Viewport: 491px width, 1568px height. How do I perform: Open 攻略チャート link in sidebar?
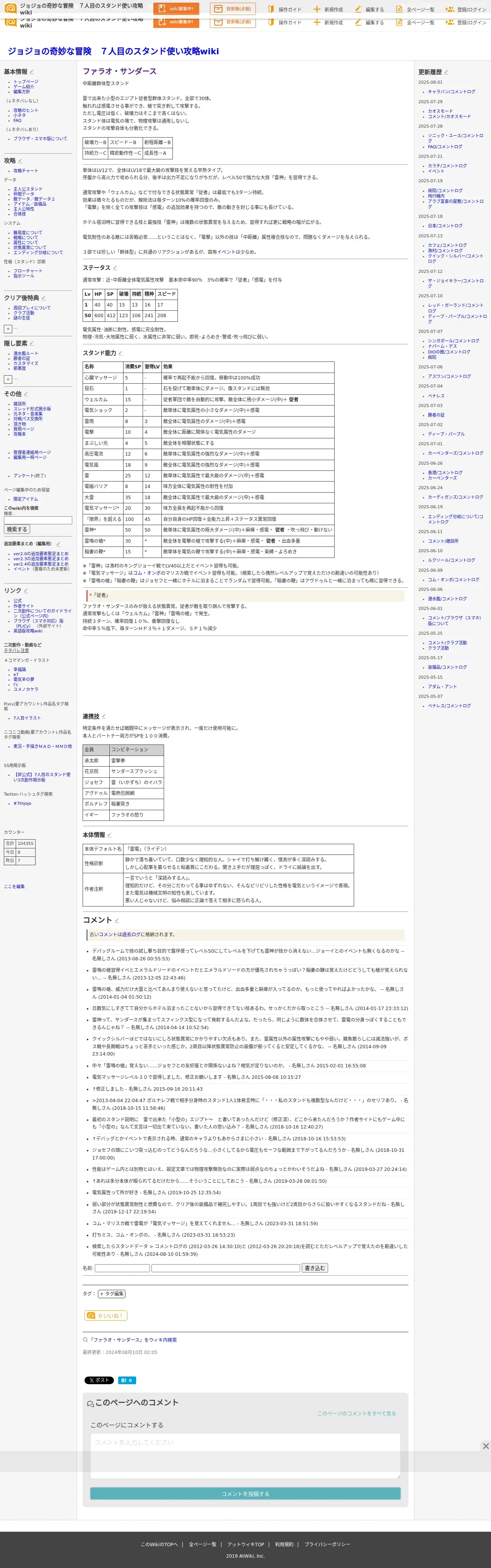[x=26, y=171]
